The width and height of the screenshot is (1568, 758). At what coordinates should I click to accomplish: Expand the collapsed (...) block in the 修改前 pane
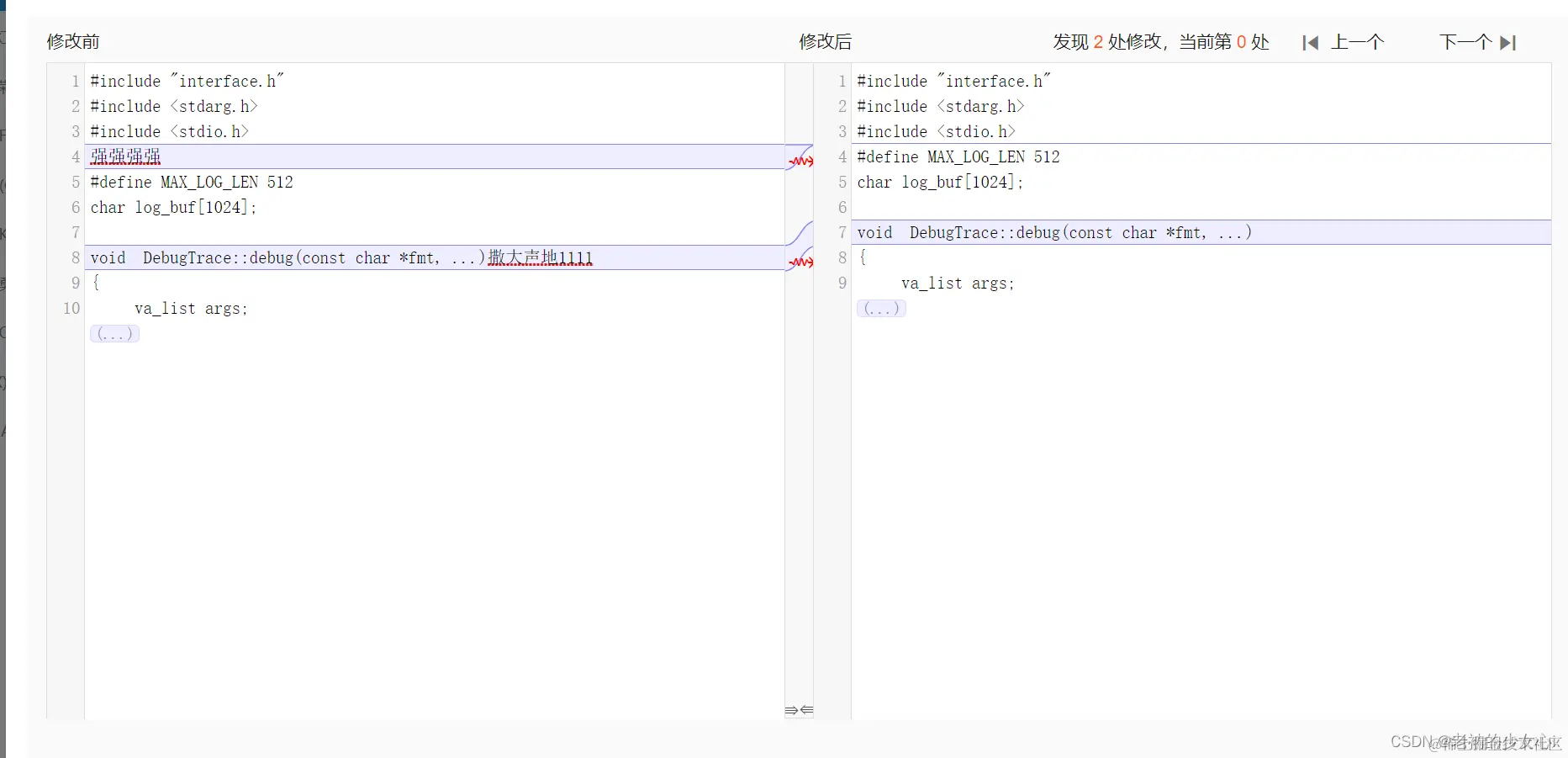114,334
